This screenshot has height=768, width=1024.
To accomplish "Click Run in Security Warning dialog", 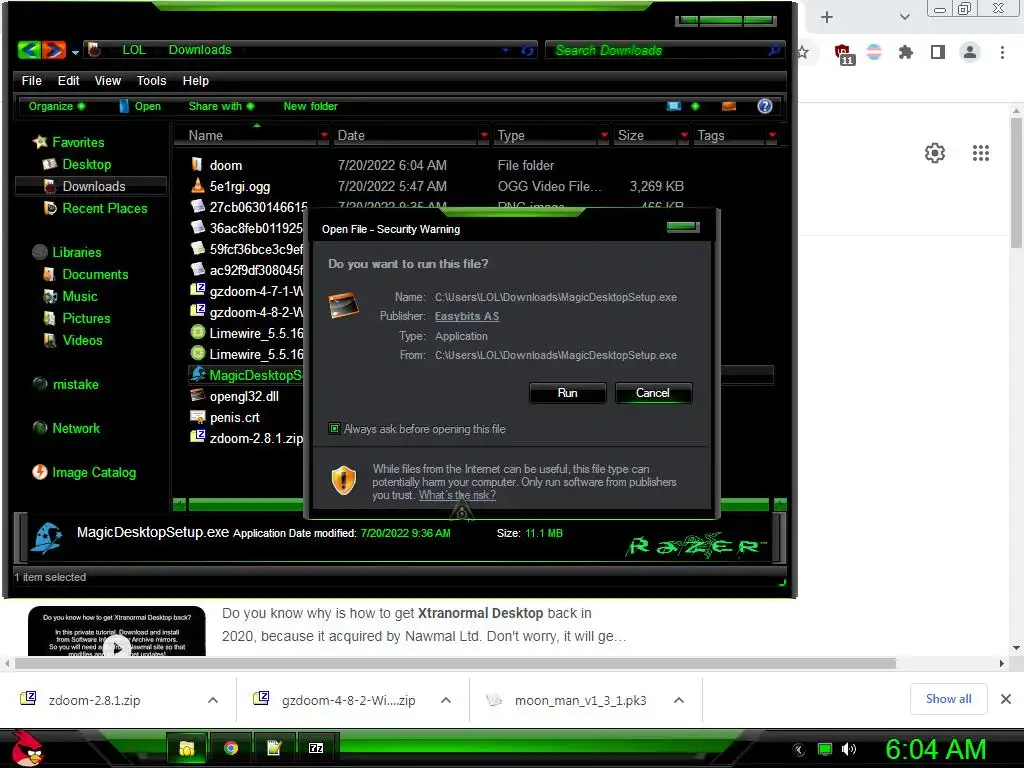I will (568, 393).
